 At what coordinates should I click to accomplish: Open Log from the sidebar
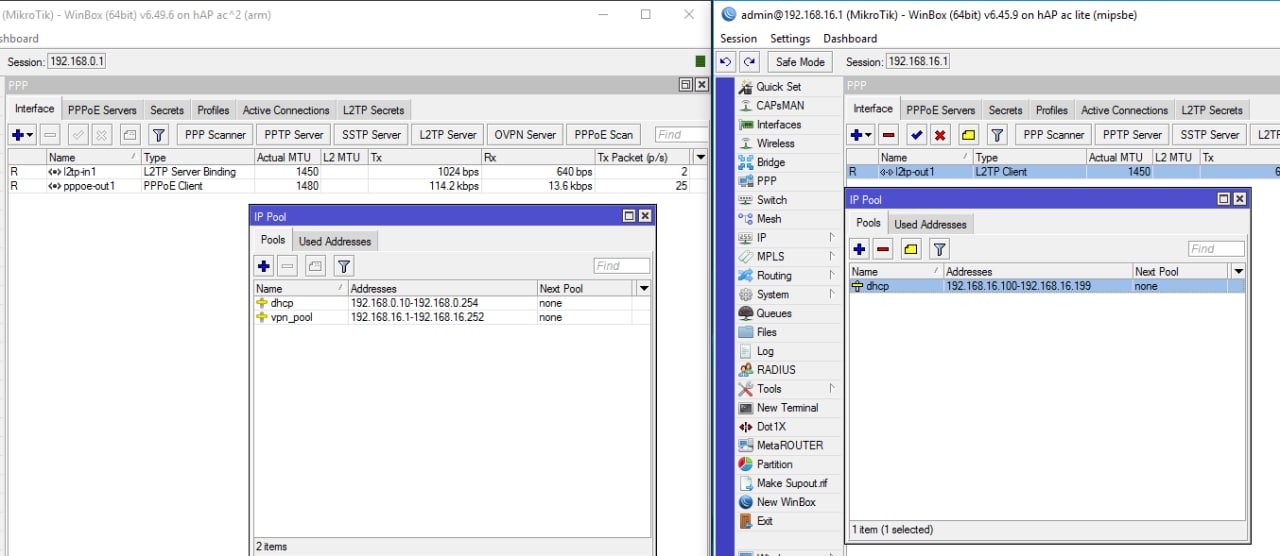point(765,352)
